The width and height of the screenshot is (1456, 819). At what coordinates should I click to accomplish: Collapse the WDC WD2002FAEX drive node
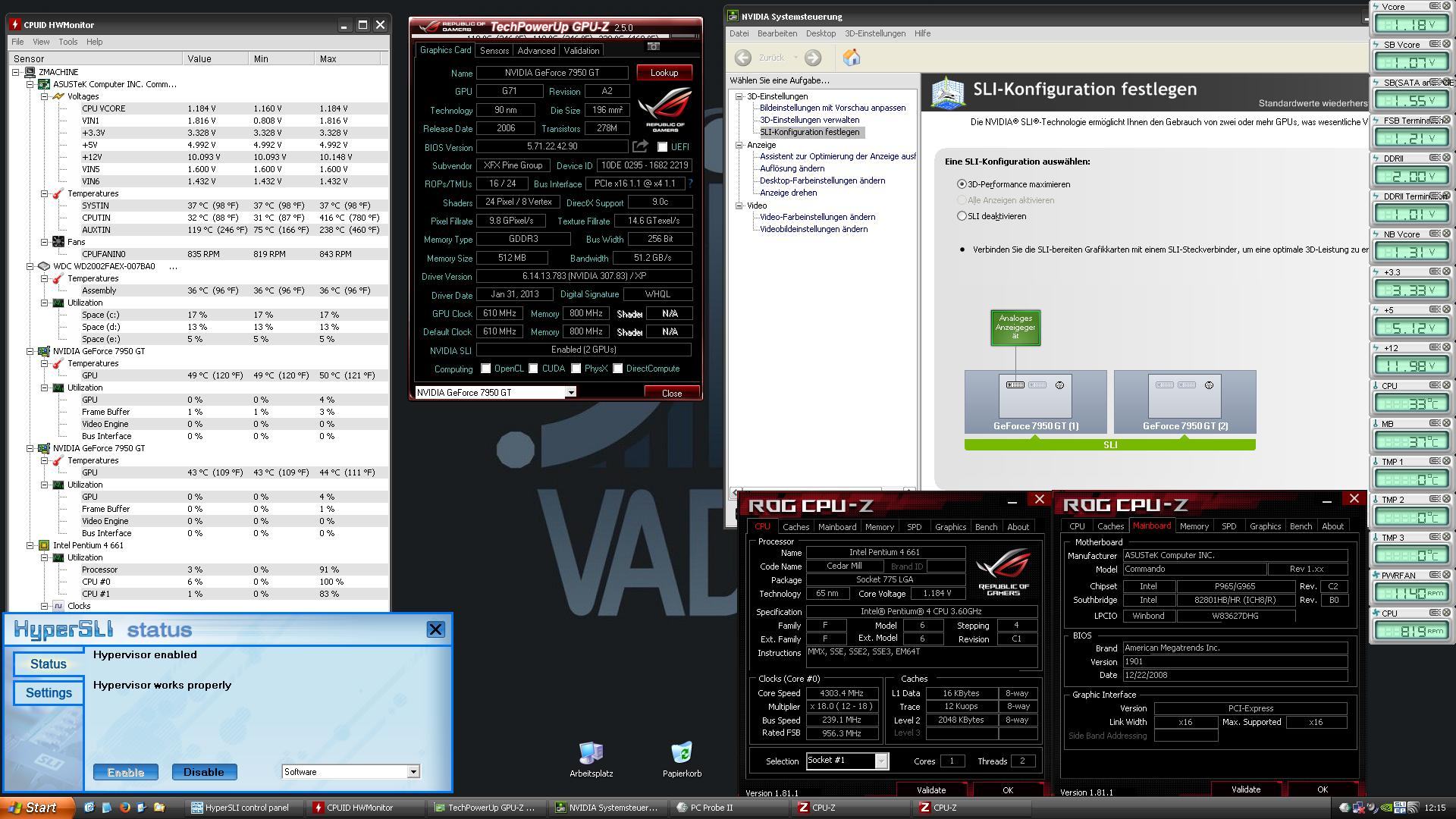coord(30,266)
